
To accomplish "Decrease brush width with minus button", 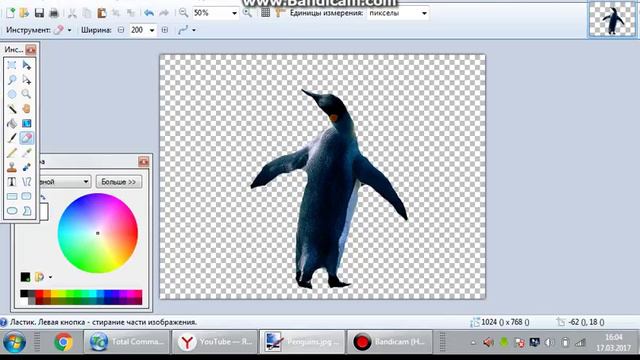I will pos(121,30).
